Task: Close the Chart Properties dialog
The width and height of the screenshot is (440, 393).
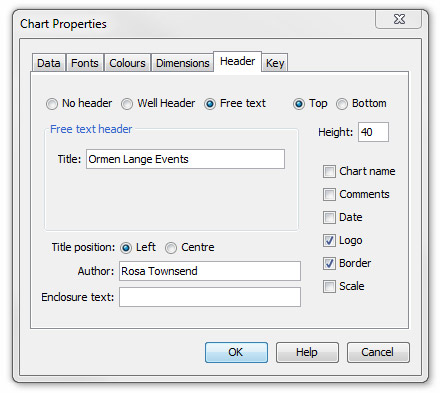Action: tap(399, 19)
